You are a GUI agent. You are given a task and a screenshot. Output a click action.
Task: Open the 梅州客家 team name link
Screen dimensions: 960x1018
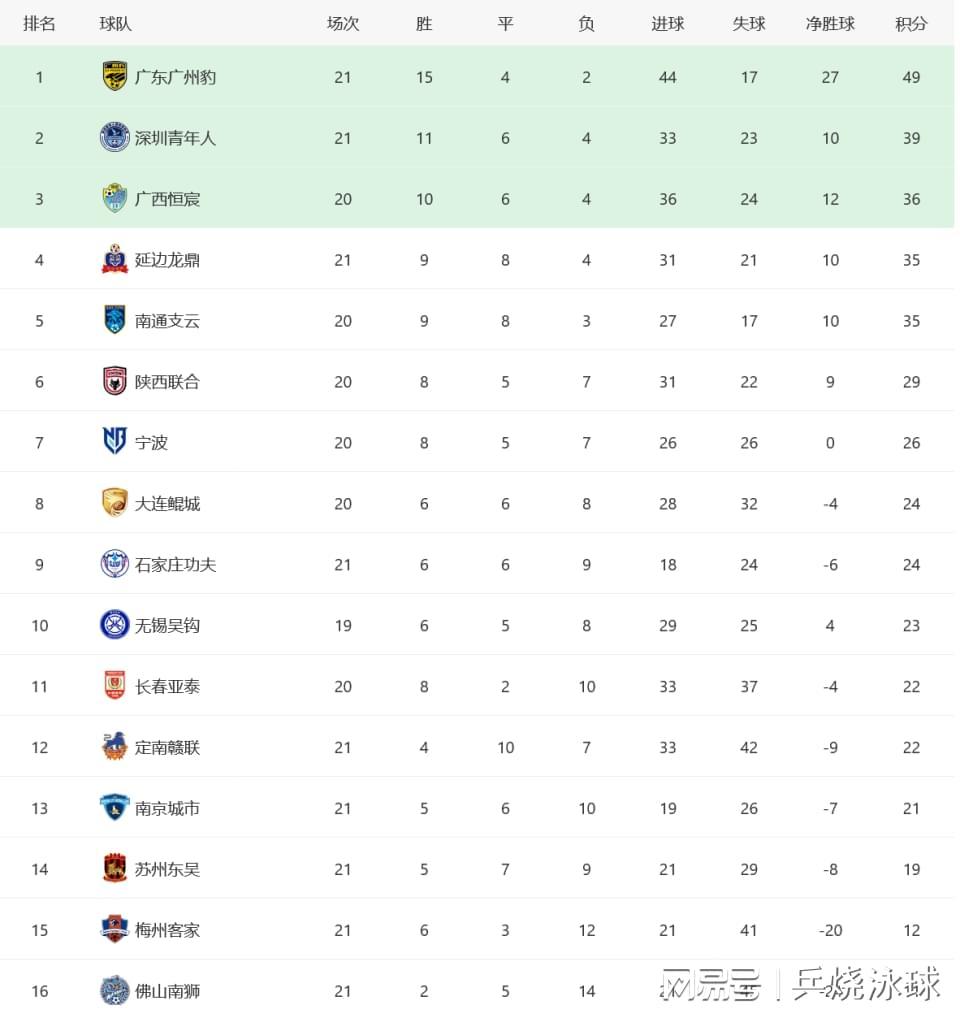(x=167, y=930)
